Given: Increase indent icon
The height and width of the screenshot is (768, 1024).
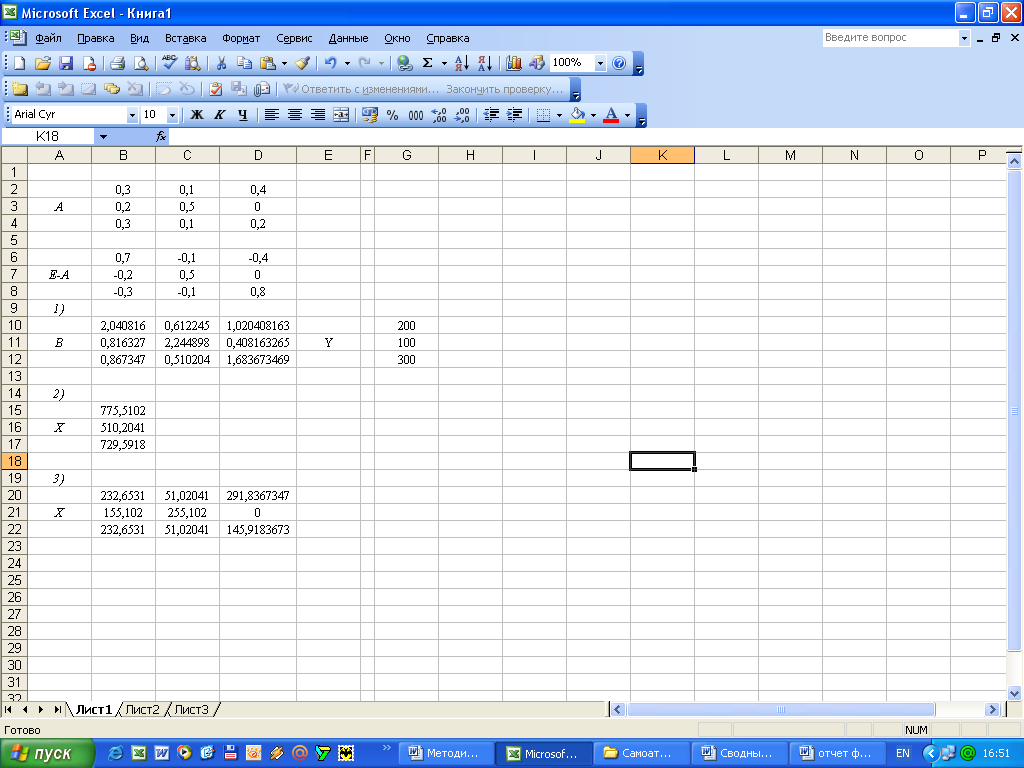Looking at the screenshot, I should (515, 116).
